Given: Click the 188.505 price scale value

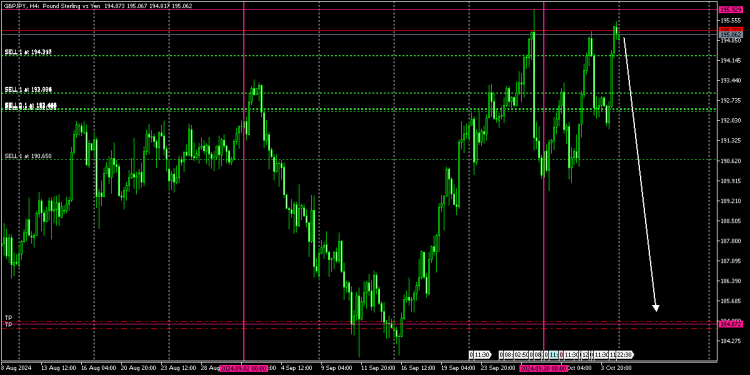Looking at the screenshot, I should point(730,221).
